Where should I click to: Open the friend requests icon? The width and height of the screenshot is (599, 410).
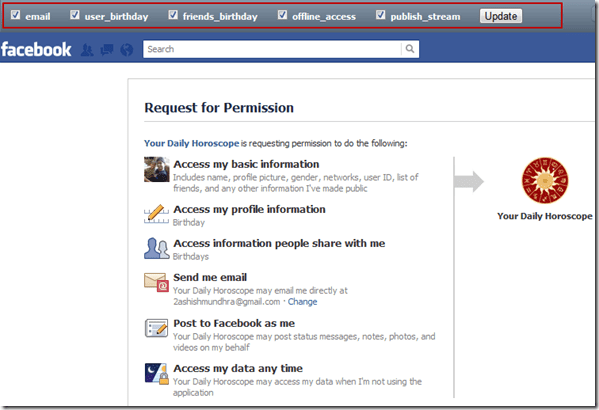(87, 50)
